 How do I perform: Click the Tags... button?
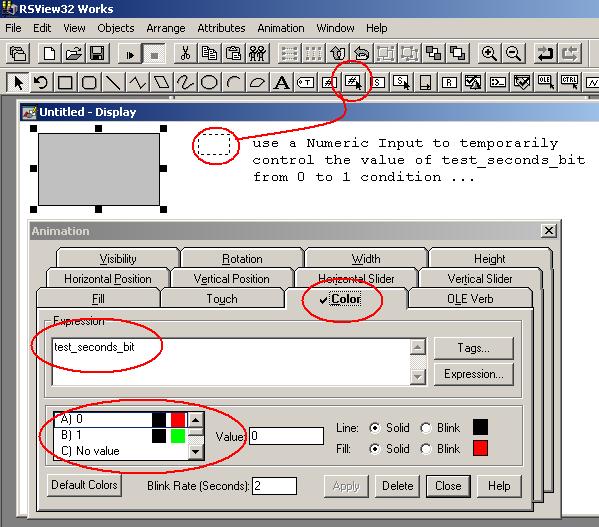point(474,348)
